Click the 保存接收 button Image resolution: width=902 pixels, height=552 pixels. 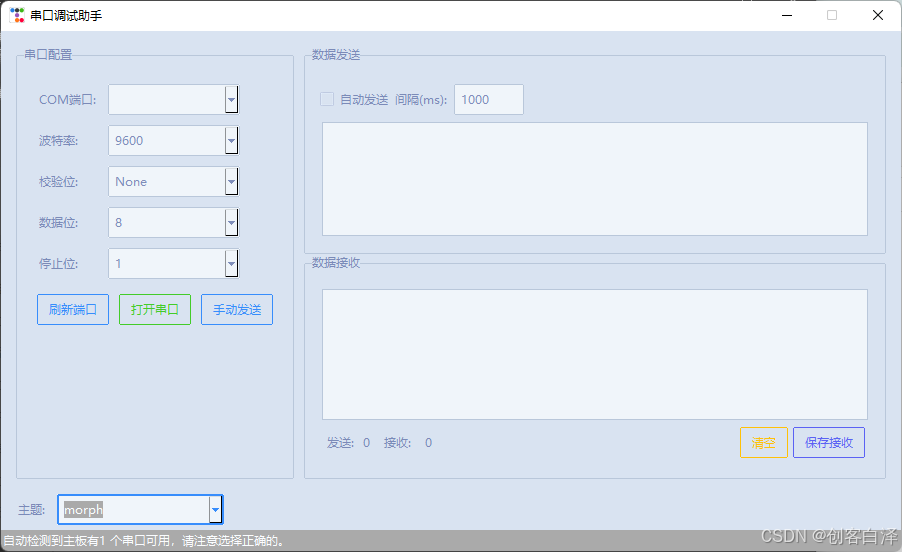pos(829,443)
